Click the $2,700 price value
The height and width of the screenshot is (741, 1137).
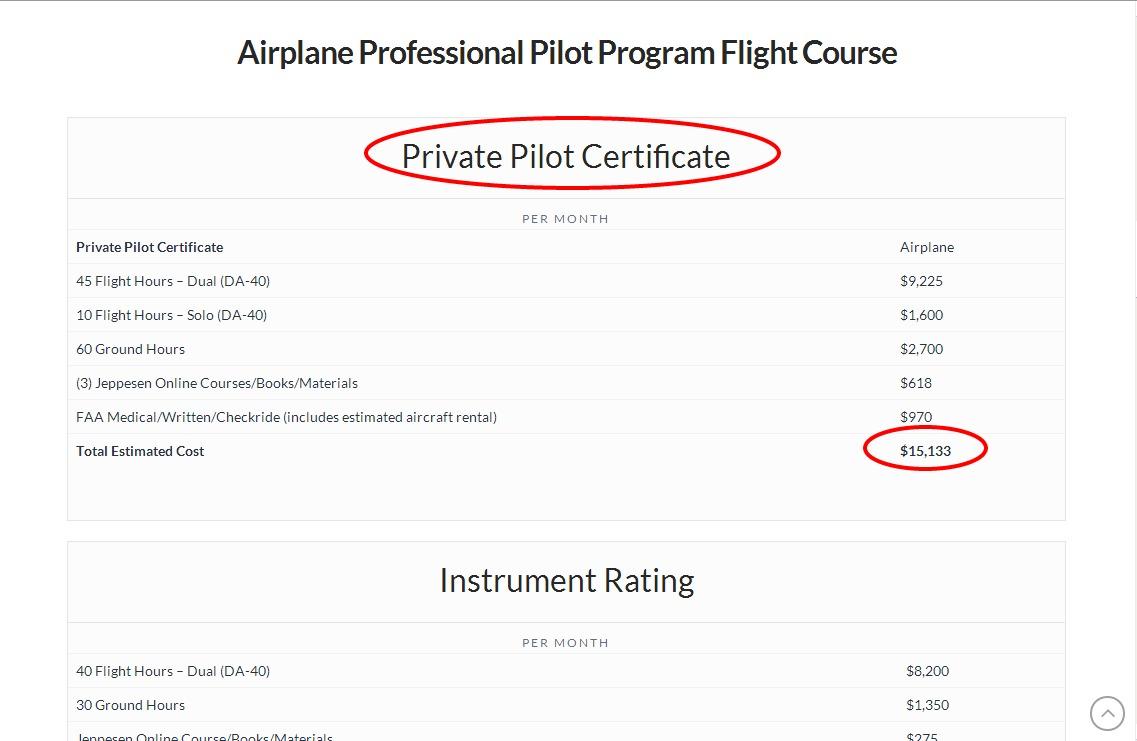921,349
